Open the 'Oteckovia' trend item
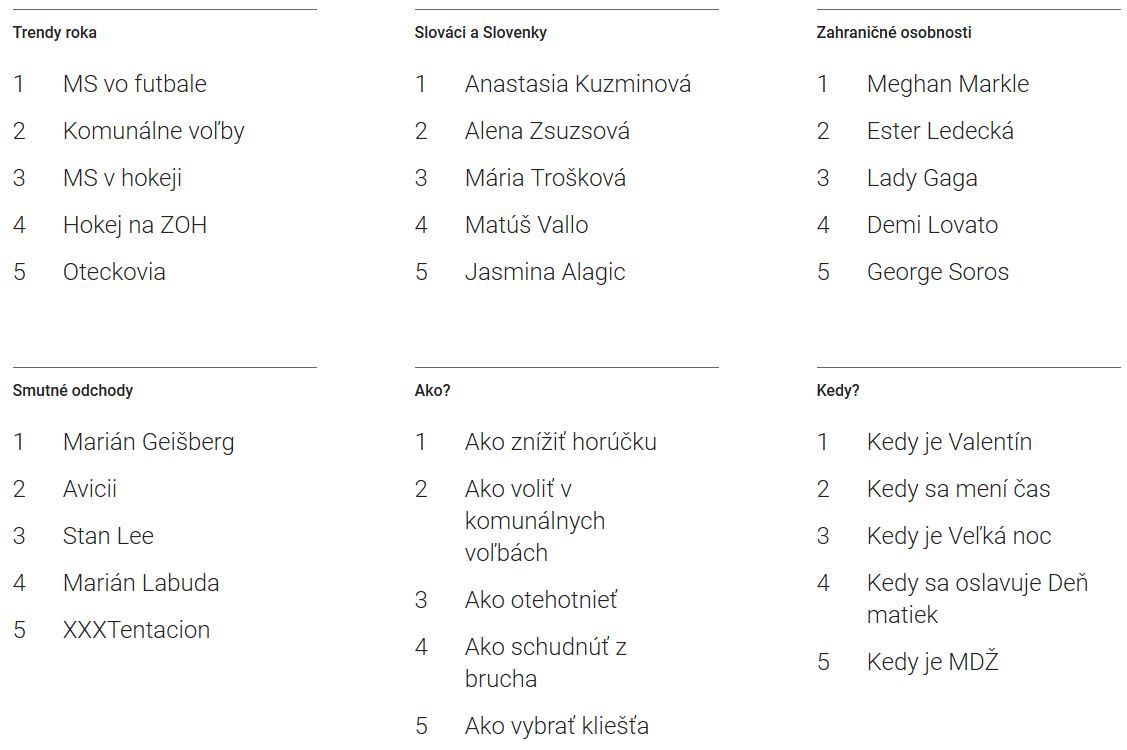 point(114,272)
